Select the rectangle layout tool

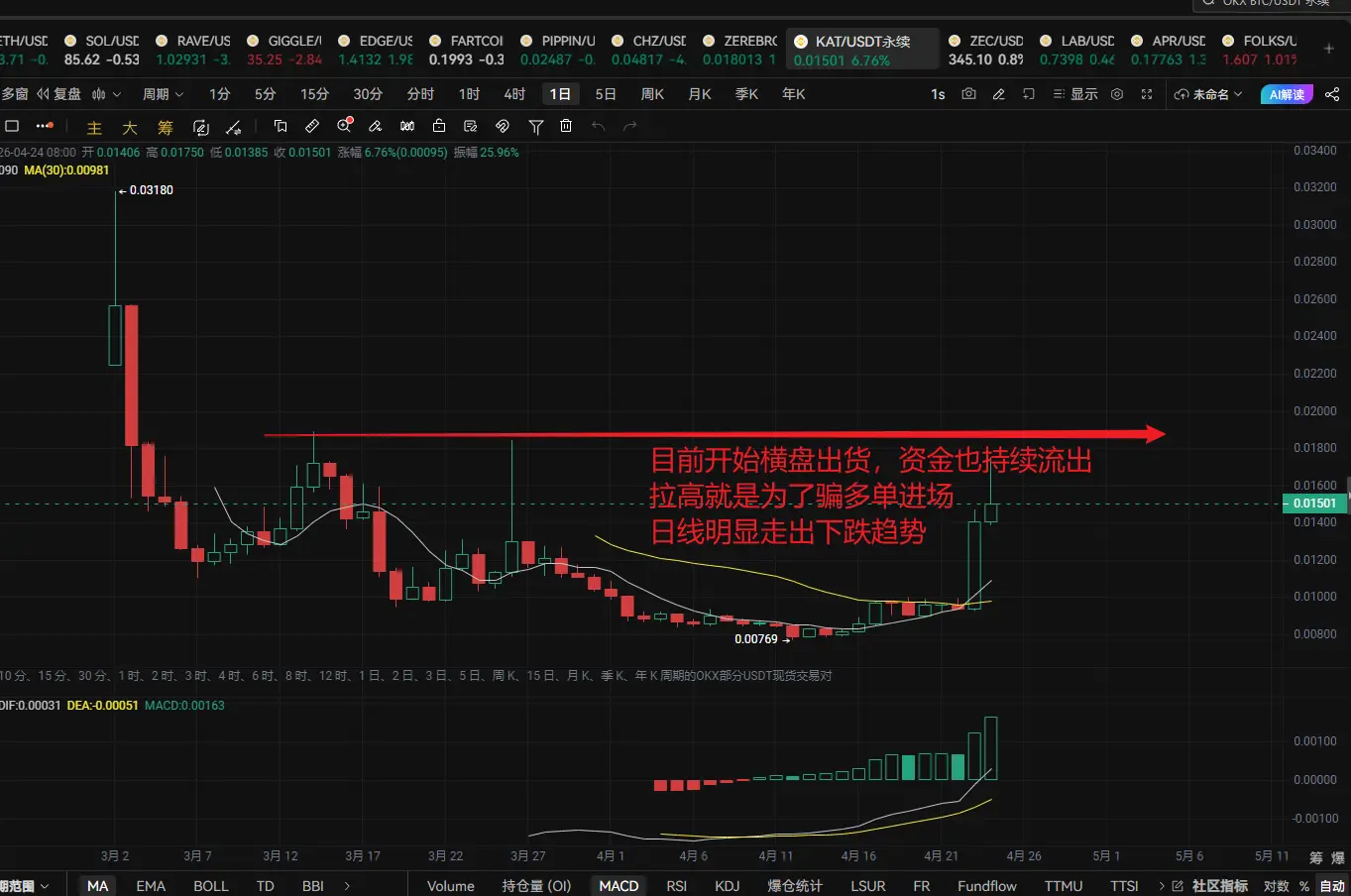[12, 126]
